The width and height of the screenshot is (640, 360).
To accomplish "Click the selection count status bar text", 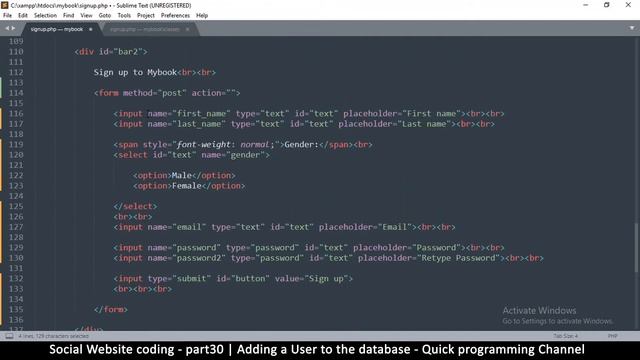I will point(53,336).
